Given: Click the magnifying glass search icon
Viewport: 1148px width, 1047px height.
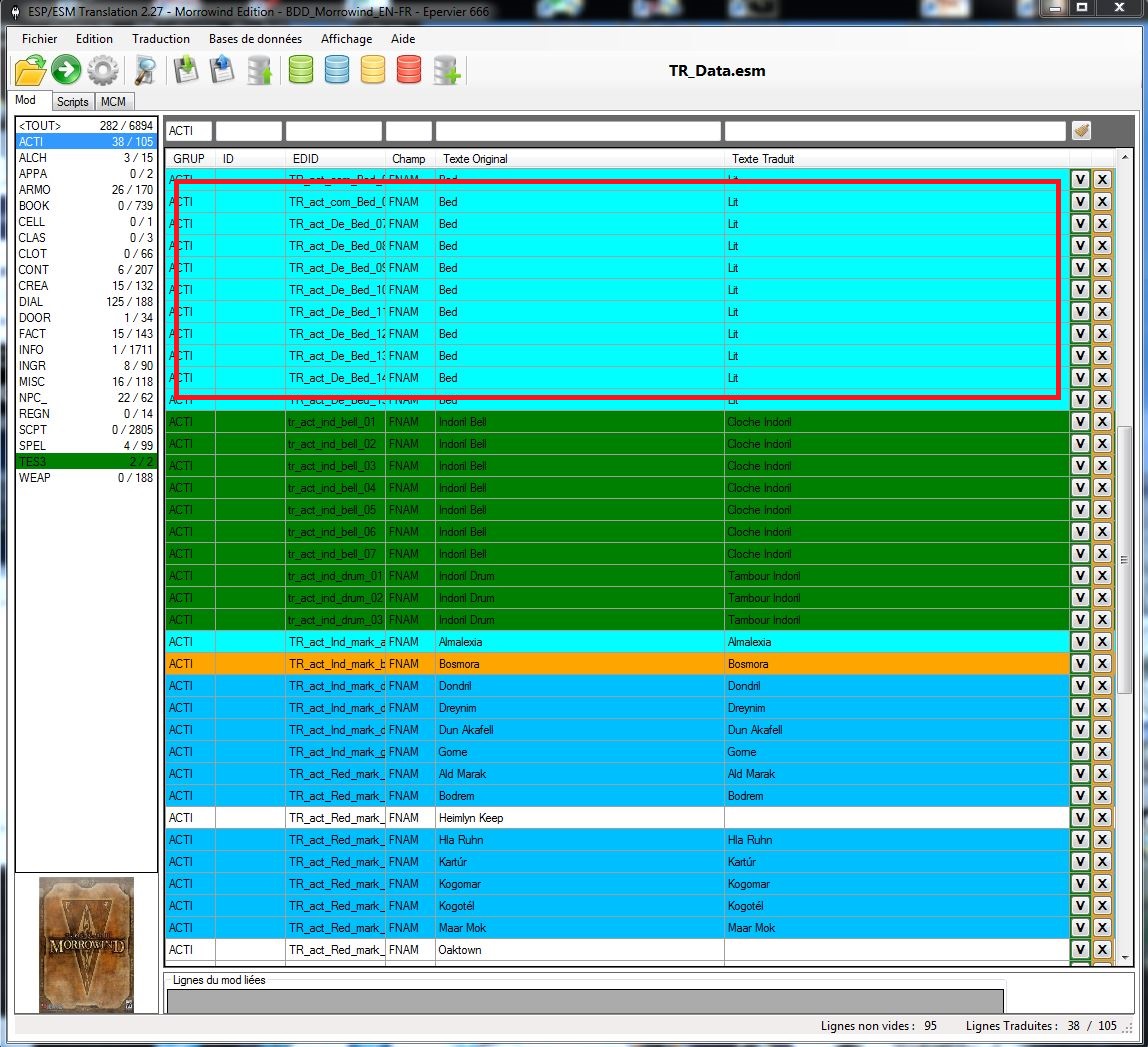Looking at the screenshot, I should (x=146, y=71).
